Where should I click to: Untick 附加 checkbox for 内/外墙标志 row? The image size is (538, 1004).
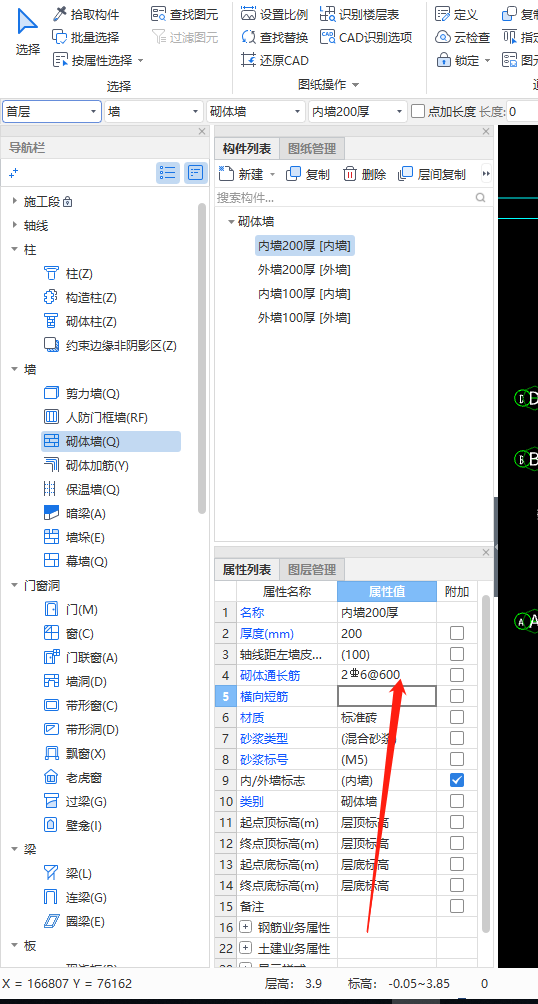point(457,780)
